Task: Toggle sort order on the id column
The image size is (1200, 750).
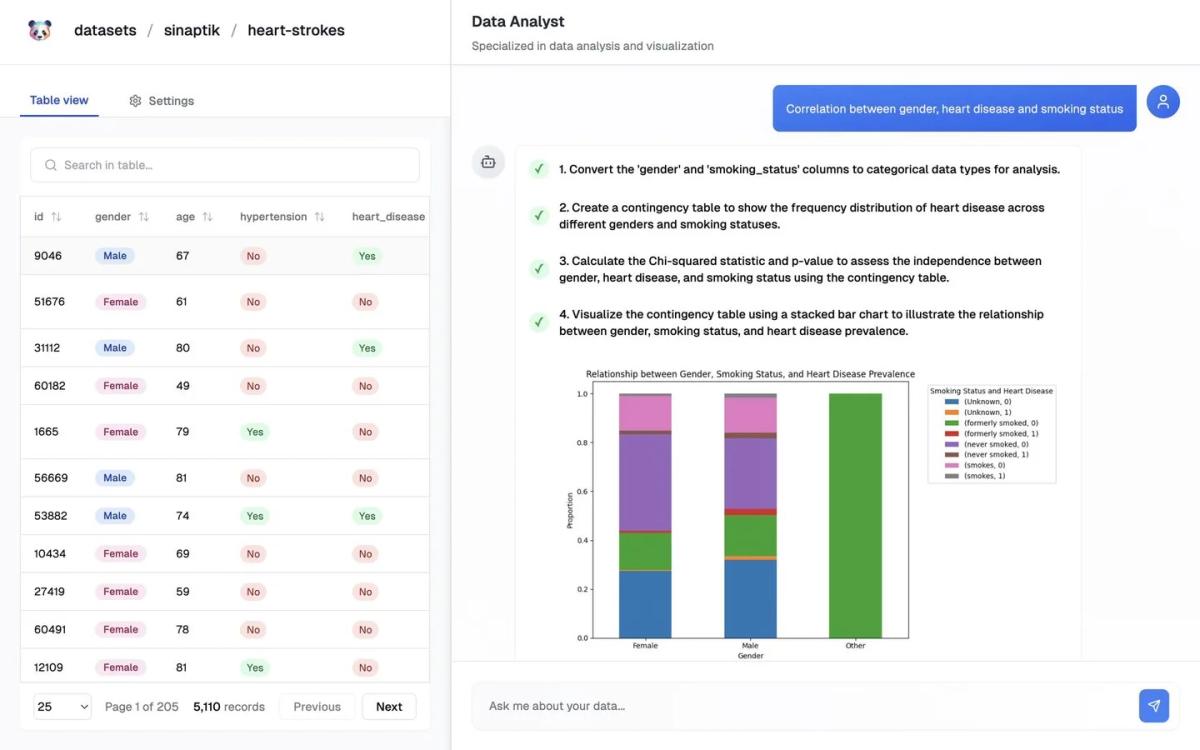Action: pos(56,216)
